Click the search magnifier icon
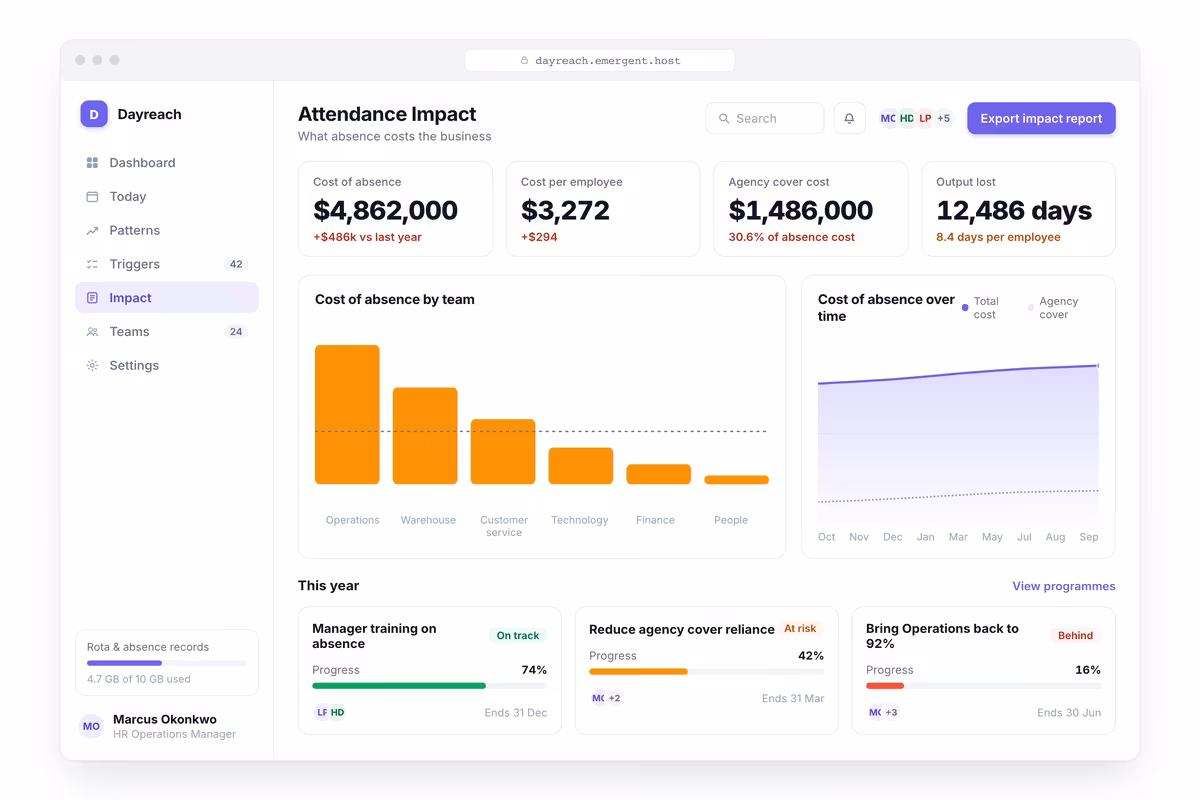The width and height of the screenshot is (1200, 800). (x=724, y=119)
